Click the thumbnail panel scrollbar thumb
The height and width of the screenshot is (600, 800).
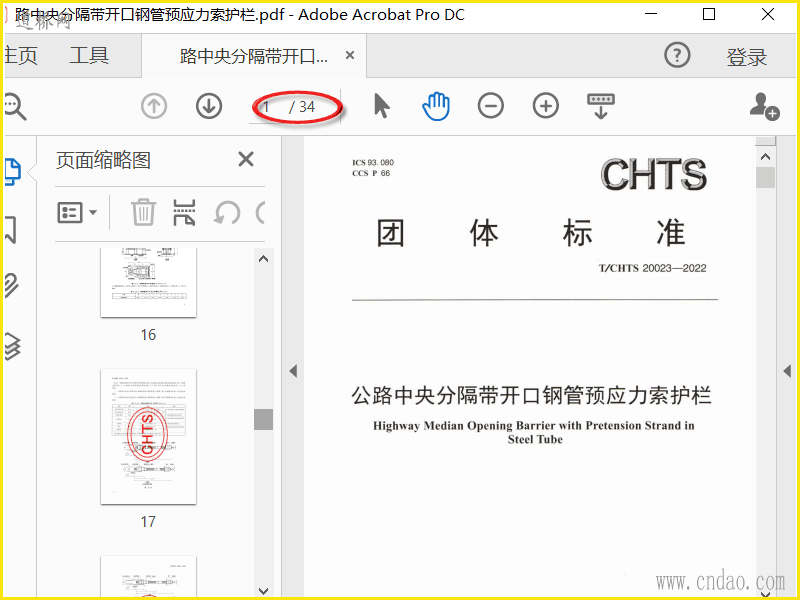[263, 419]
